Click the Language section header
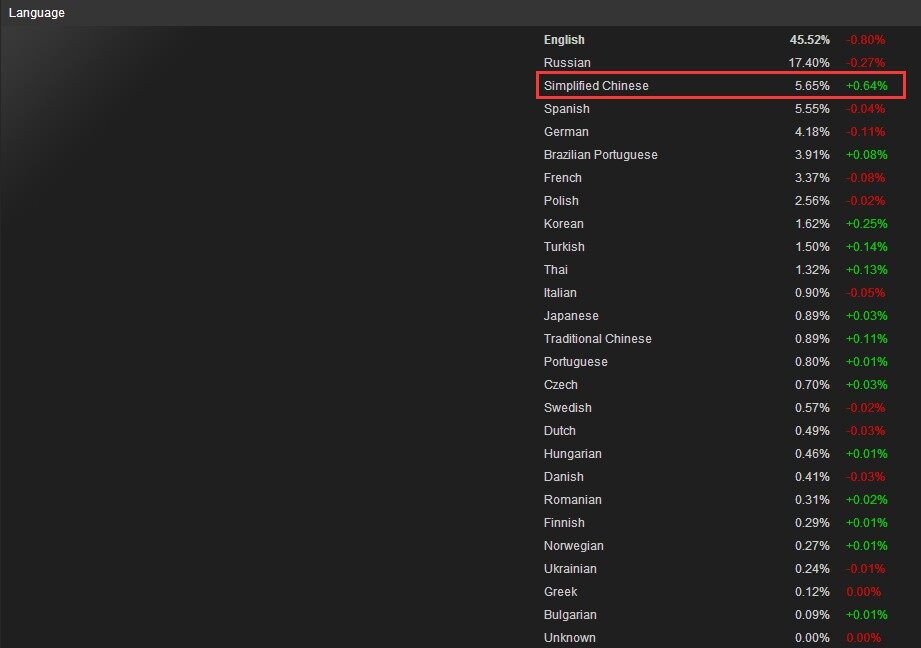This screenshot has width=921, height=648. click(x=36, y=12)
